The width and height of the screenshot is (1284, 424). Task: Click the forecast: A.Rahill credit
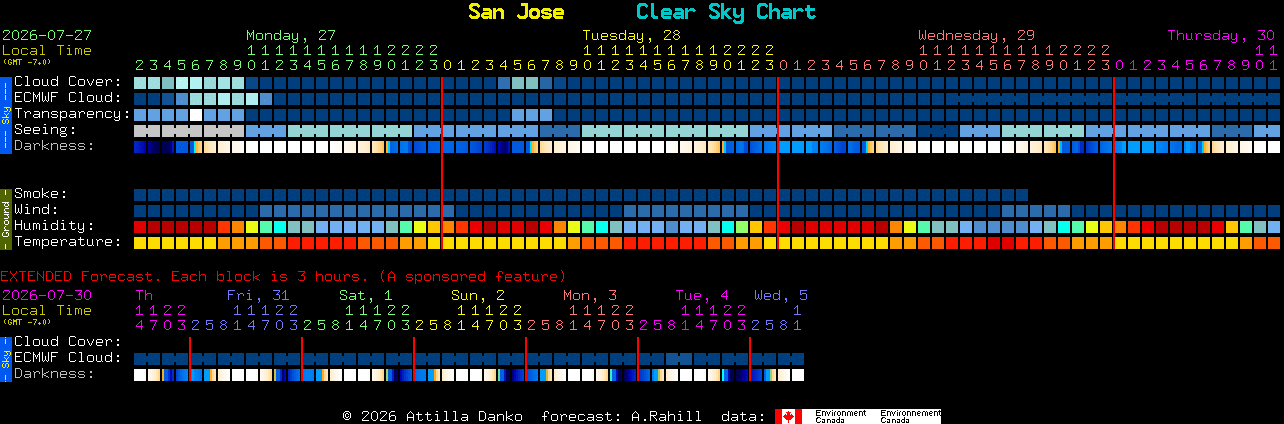coord(621,416)
